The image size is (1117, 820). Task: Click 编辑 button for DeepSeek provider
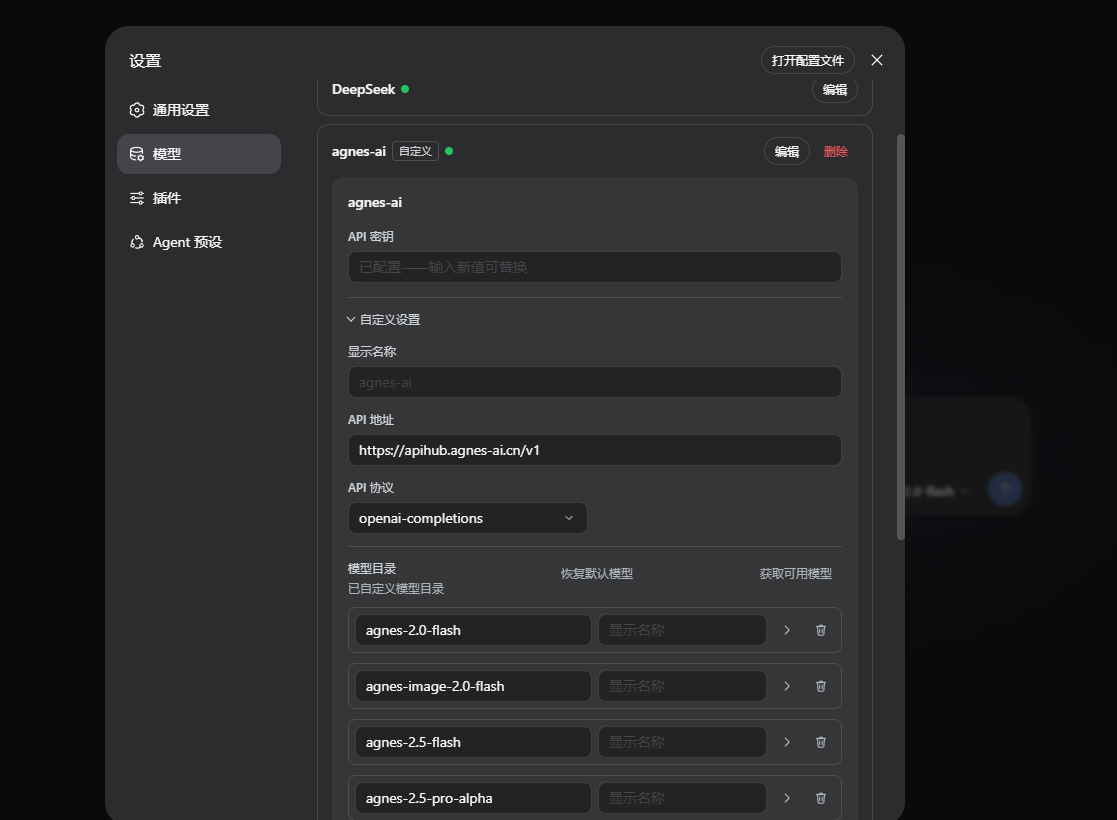(x=834, y=89)
